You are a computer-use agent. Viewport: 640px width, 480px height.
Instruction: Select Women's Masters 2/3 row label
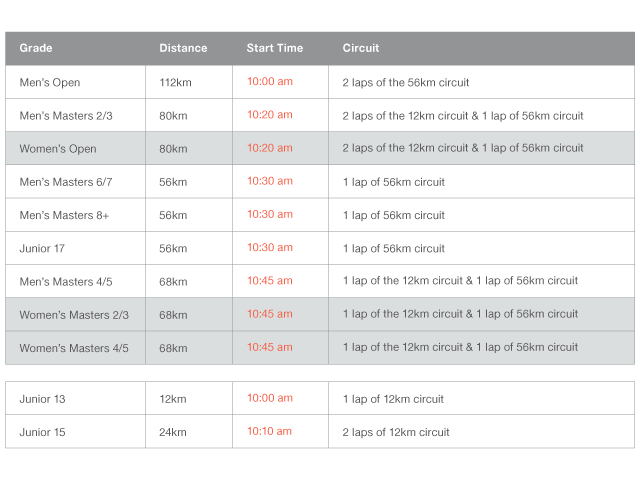pos(74,314)
